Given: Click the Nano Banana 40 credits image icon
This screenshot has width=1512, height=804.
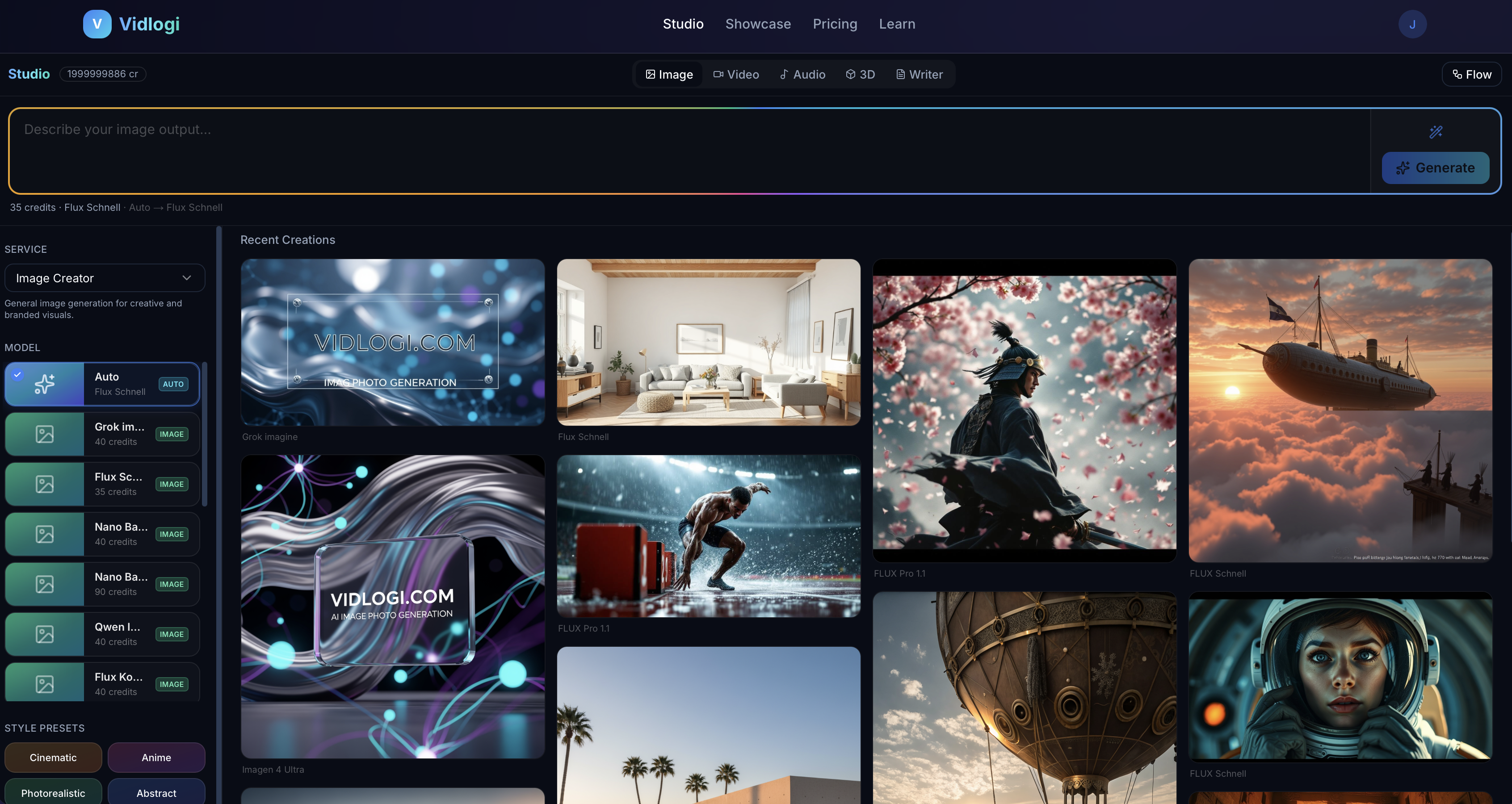Looking at the screenshot, I should click(45, 534).
